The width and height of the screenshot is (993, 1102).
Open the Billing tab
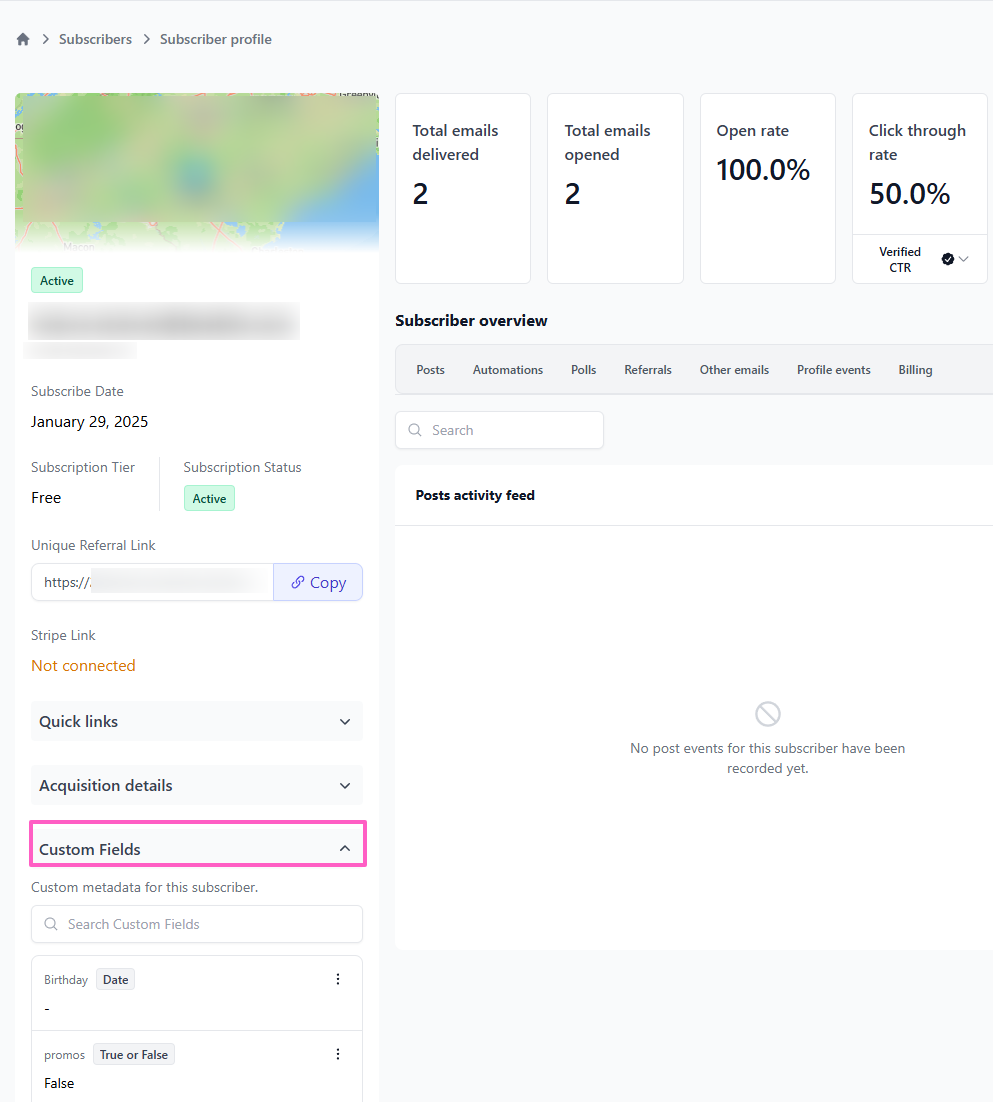coord(914,370)
